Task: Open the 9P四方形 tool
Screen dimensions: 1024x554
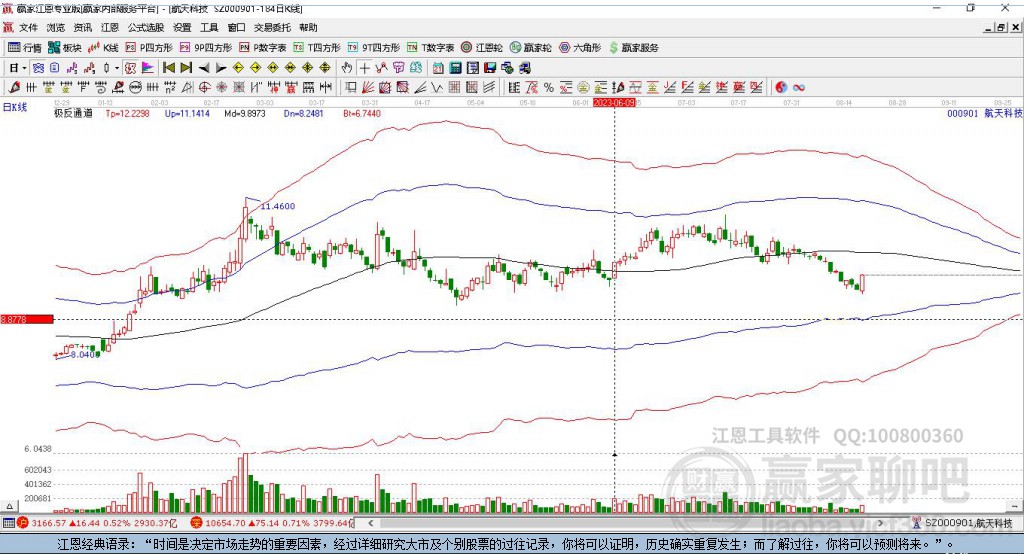Action: [x=206, y=48]
